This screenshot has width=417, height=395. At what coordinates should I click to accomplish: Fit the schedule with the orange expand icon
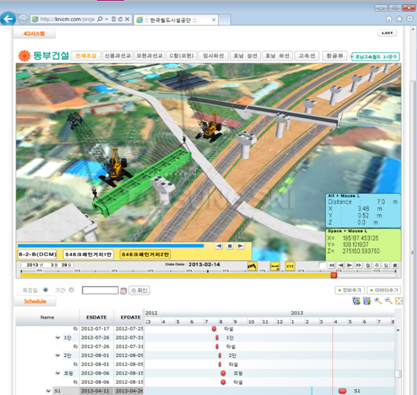click(399, 301)
